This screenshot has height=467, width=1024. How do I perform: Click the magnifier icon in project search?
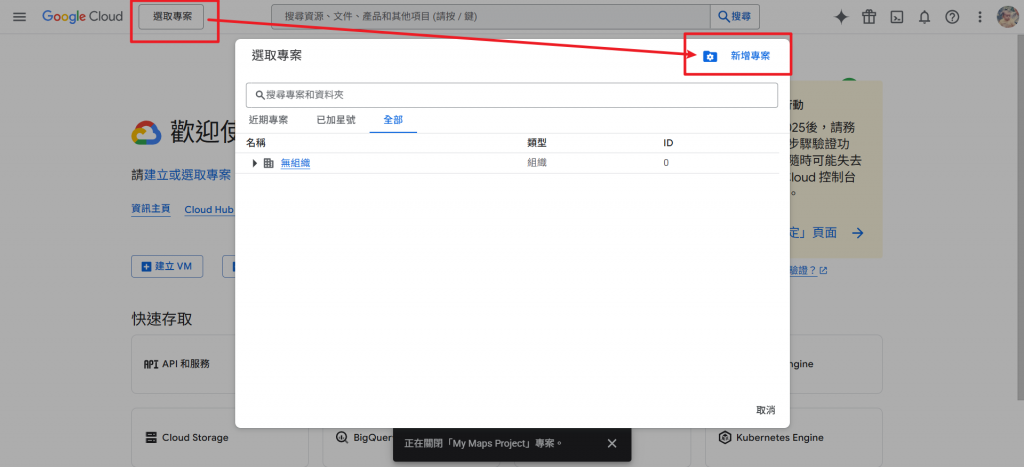[x=259, y=95]
